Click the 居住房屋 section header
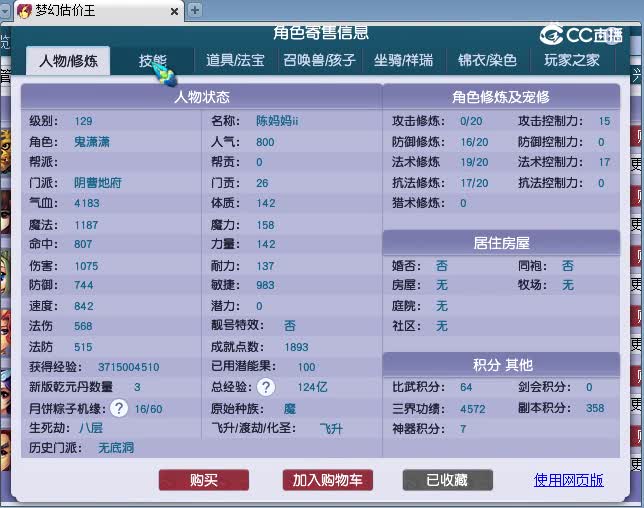Image resolution: width=644 pixels, height=508 pixels. (x=501, y=243)
